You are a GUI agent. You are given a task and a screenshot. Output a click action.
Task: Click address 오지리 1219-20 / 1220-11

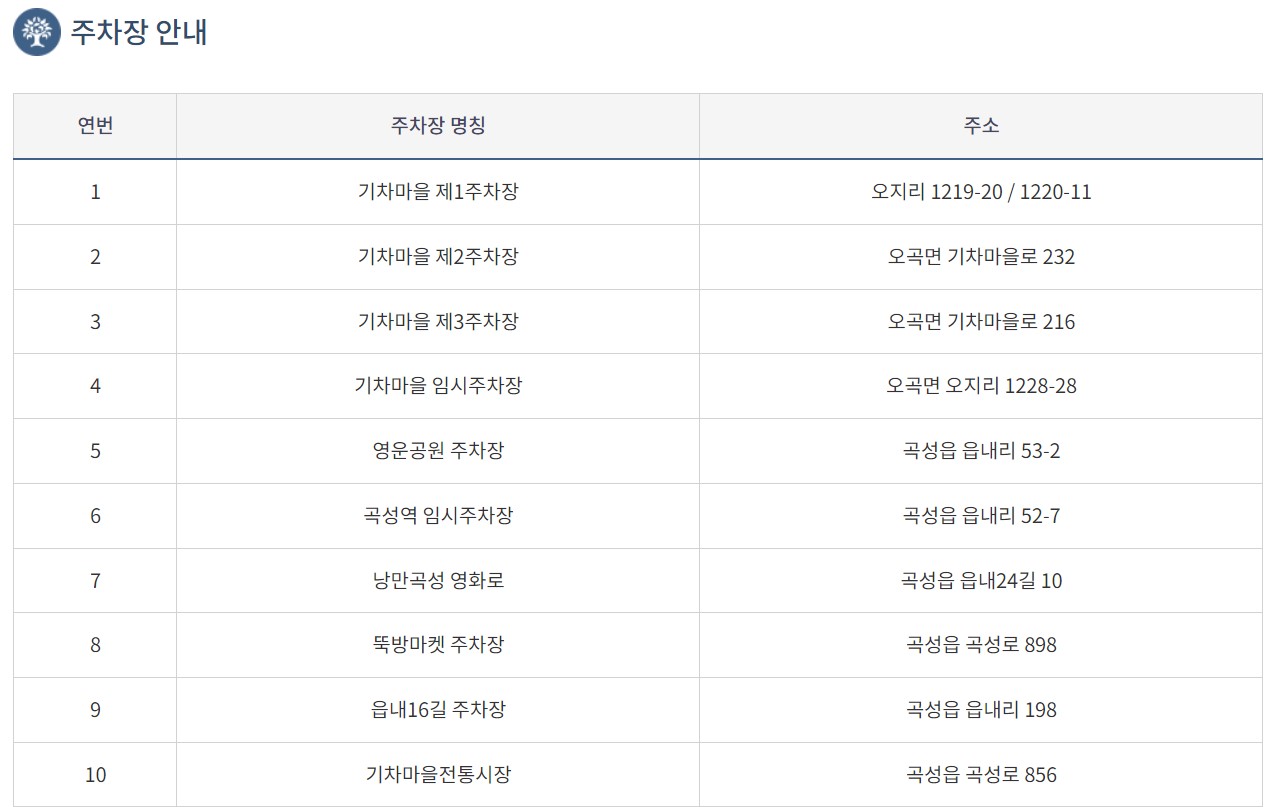coord(981,192)
